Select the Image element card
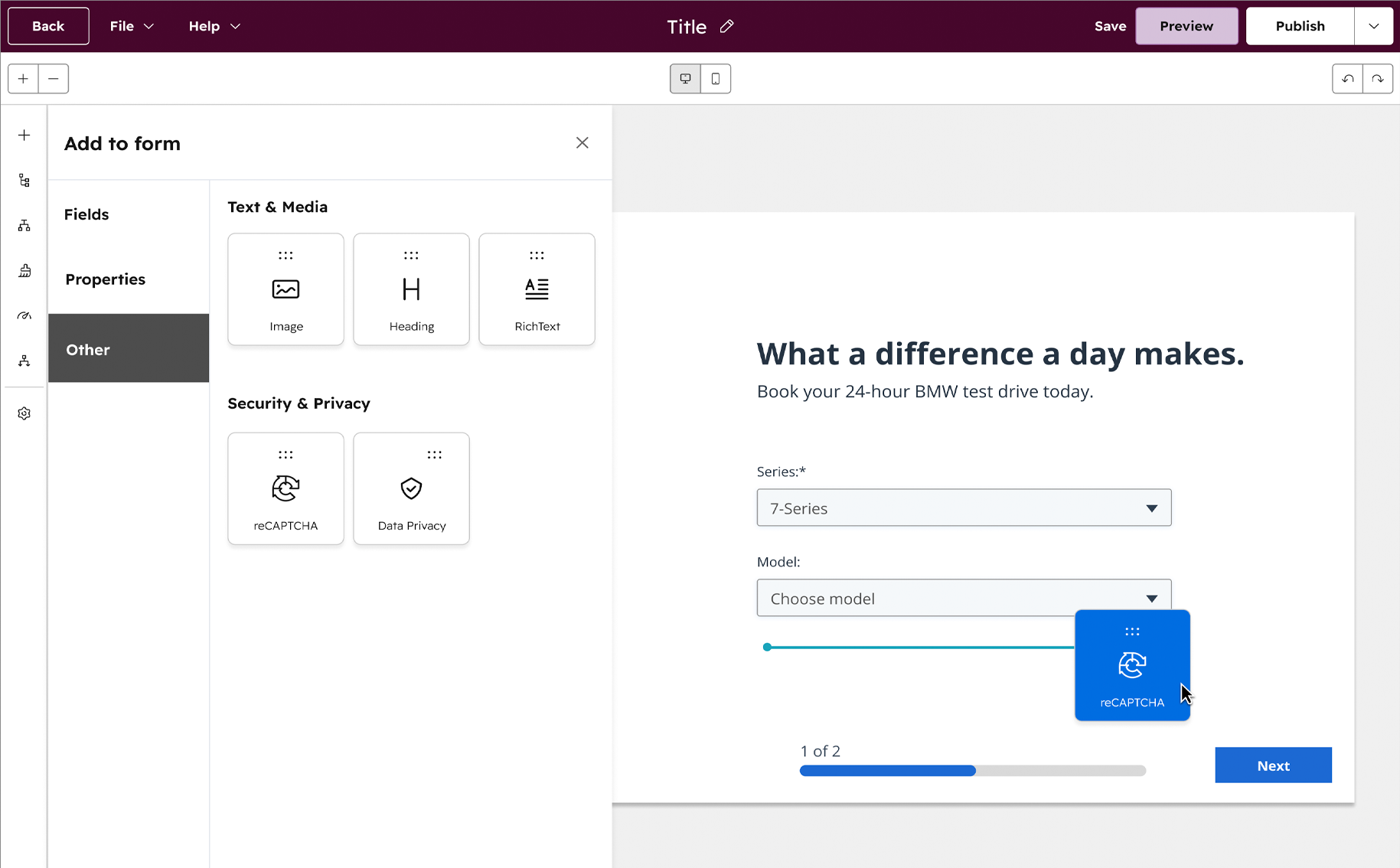This screenshot has width=1400, height=868. (286, 289)
